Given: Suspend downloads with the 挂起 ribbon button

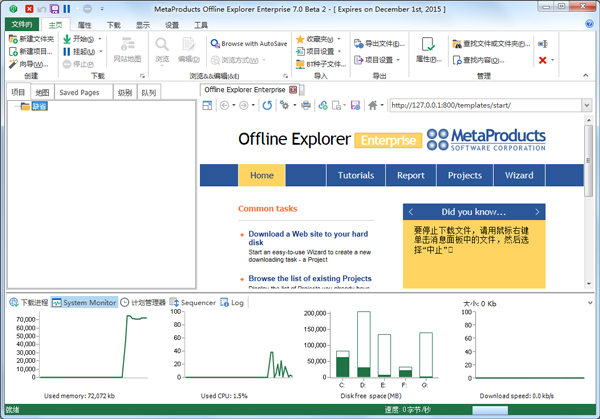Looking at the screenshot, I should [x=79, y=51].
